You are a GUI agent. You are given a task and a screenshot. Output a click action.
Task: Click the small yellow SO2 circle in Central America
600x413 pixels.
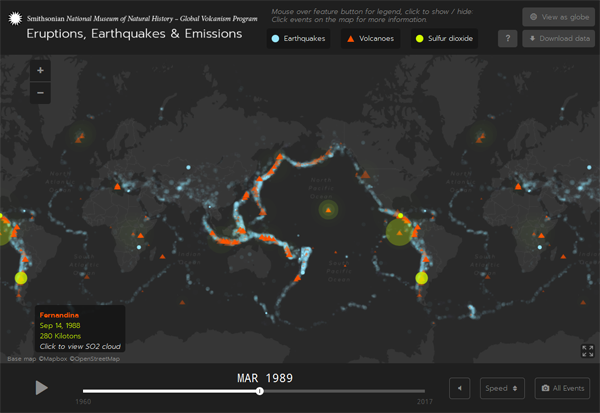point(400,215)
